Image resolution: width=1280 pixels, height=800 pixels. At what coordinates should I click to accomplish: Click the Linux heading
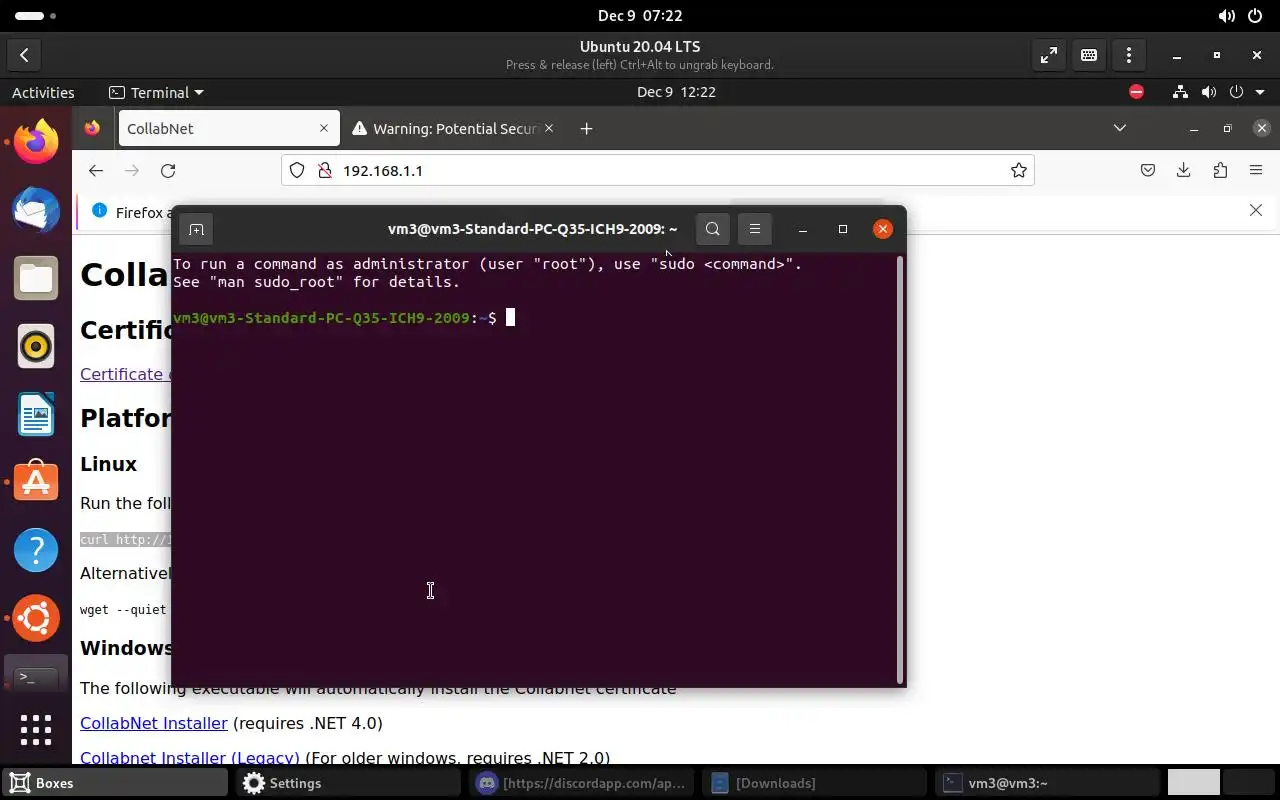coord(108,464)
